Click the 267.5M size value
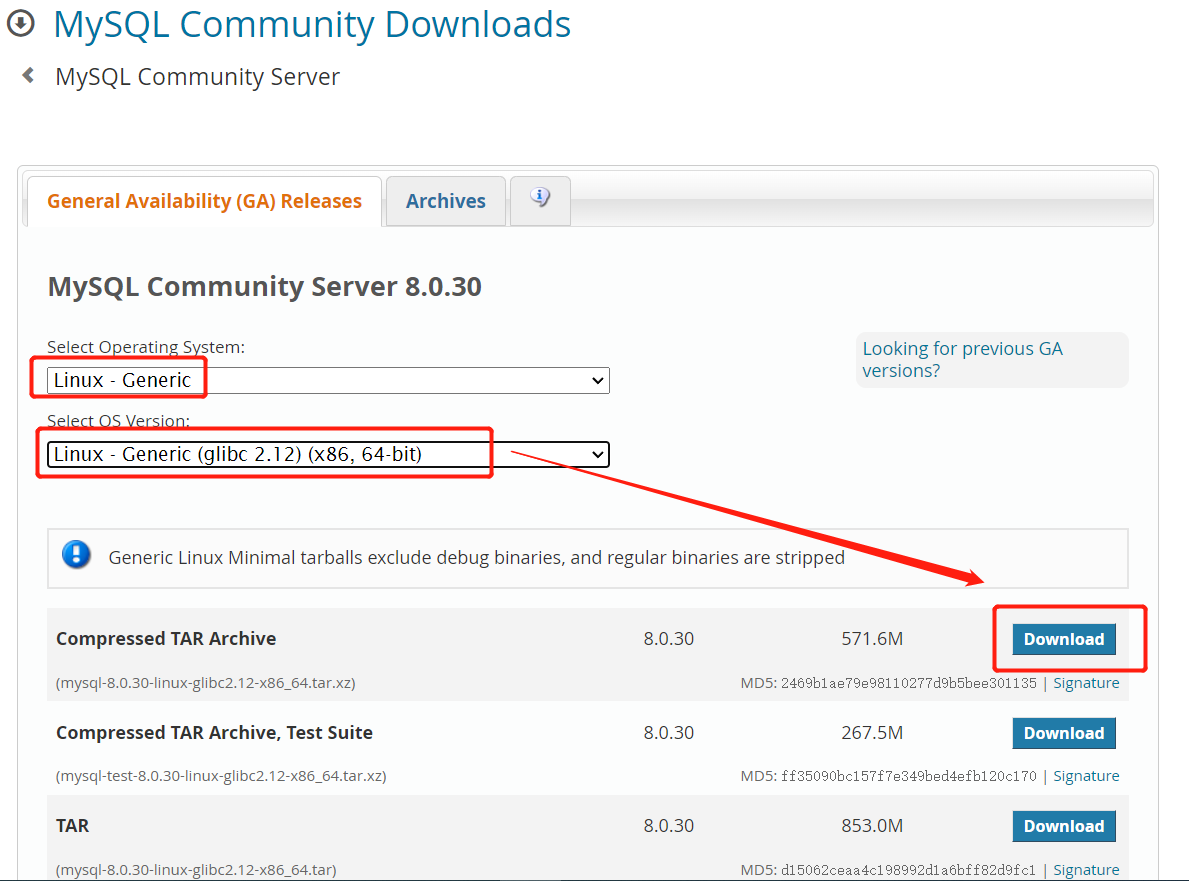This screenshot has width=1189, height=881. click(x=872, y=732)
